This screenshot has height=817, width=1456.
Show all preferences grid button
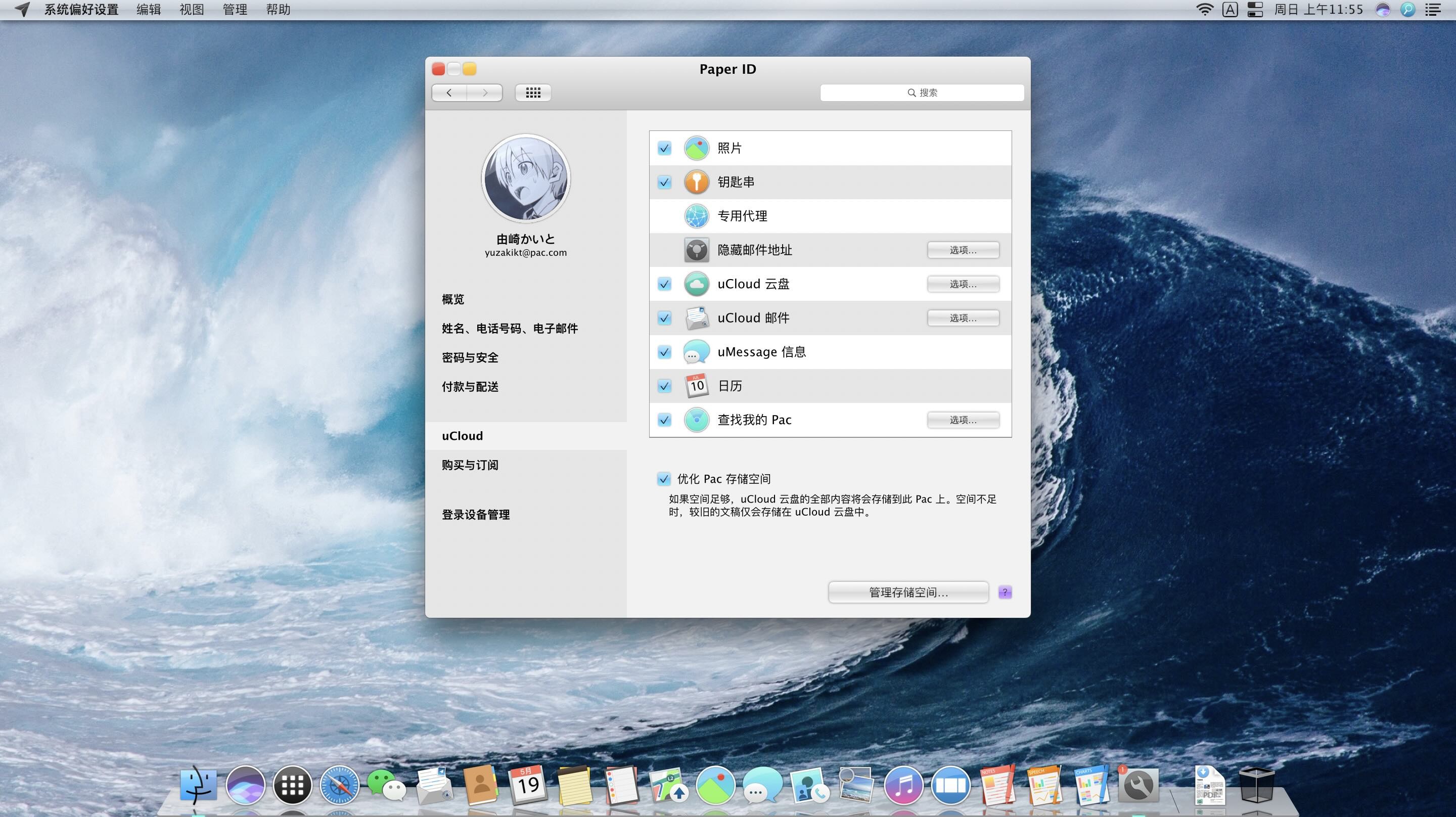(533, 93)
